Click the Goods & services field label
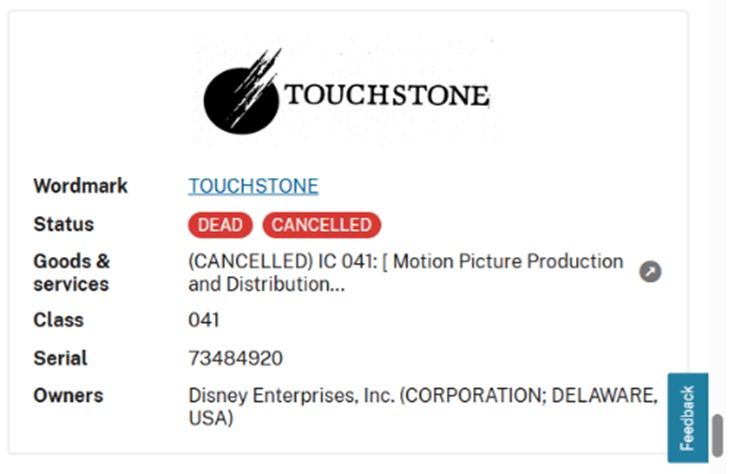Viewport: 748px width, 474px height. 72,273
